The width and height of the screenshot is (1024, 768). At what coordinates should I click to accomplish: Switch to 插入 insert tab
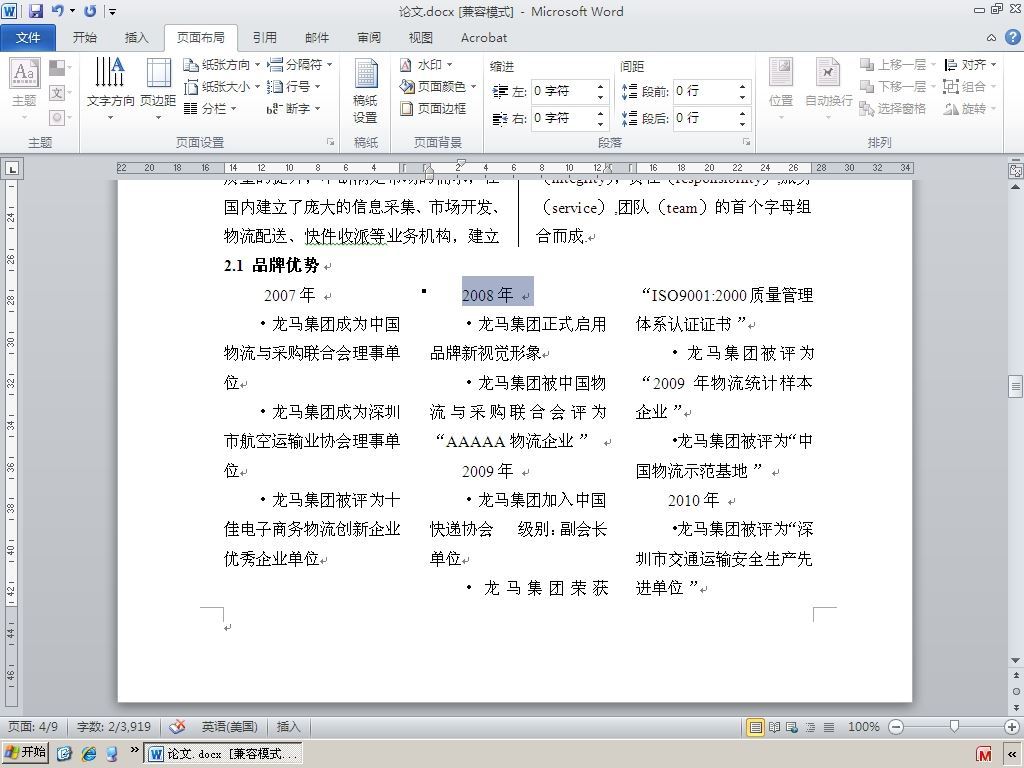pyautogui.click(x=136, y=38)
